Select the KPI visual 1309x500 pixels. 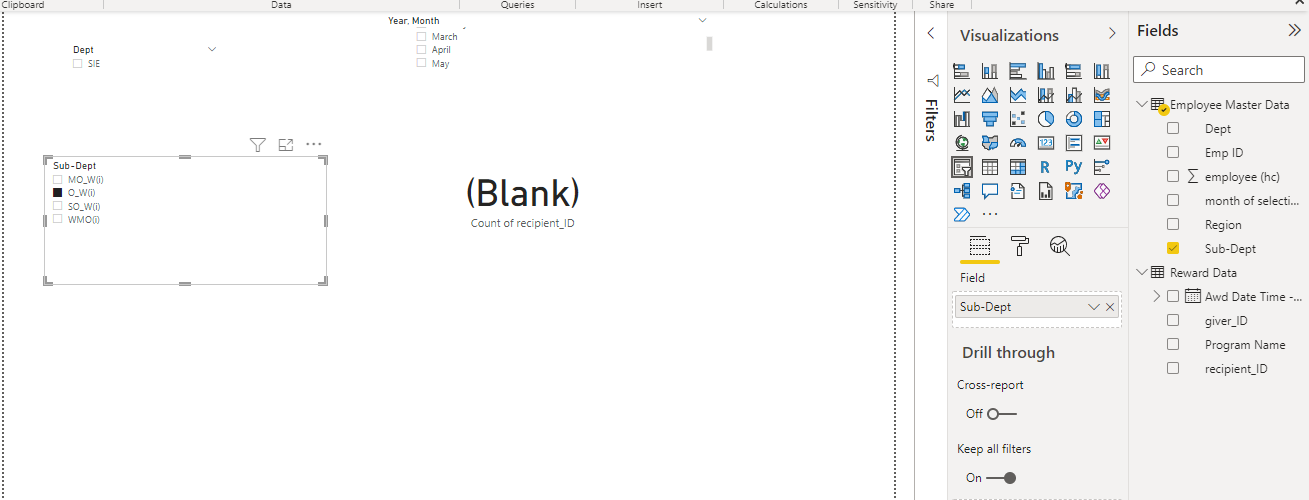(x=1102, y=143)
